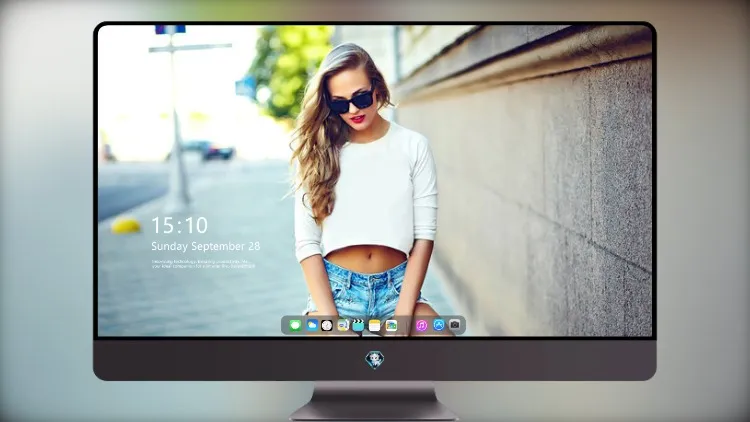The height and width of the screenshot is (422, 750).
Task: Launch the pink iTunes Music icon
Action: [421, 325]
